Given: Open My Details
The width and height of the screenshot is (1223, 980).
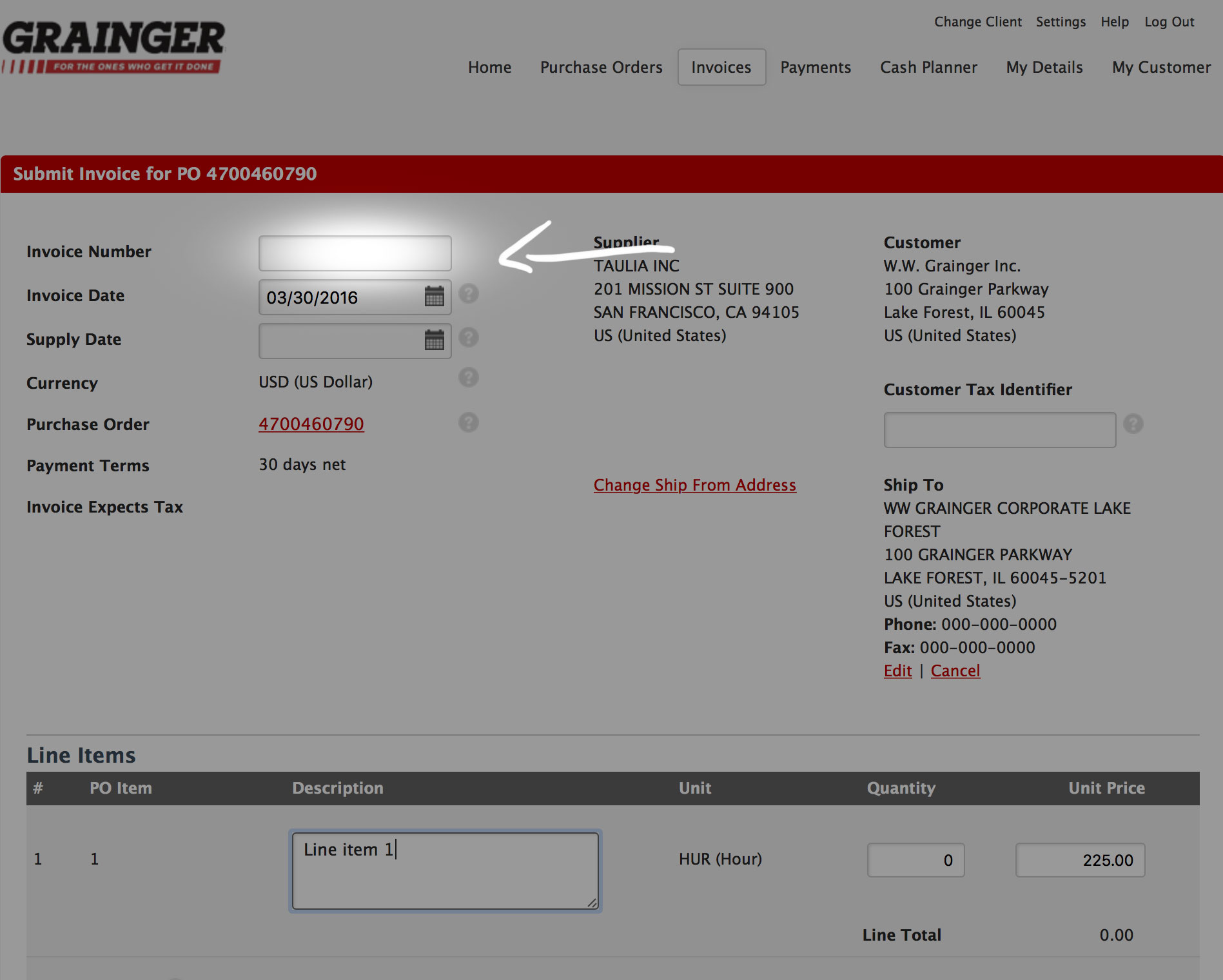Looking at the screenshot, I should [x=1044, y=67].
